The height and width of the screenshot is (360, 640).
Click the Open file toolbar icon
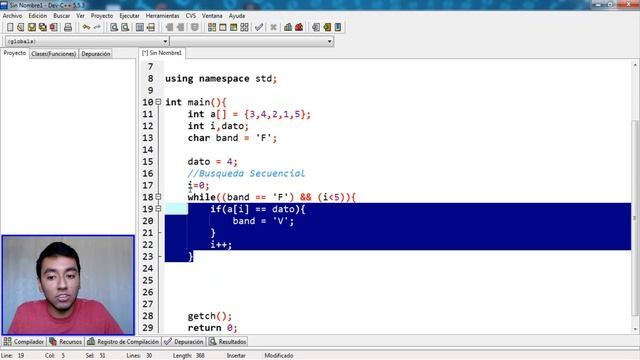(20, 27)
